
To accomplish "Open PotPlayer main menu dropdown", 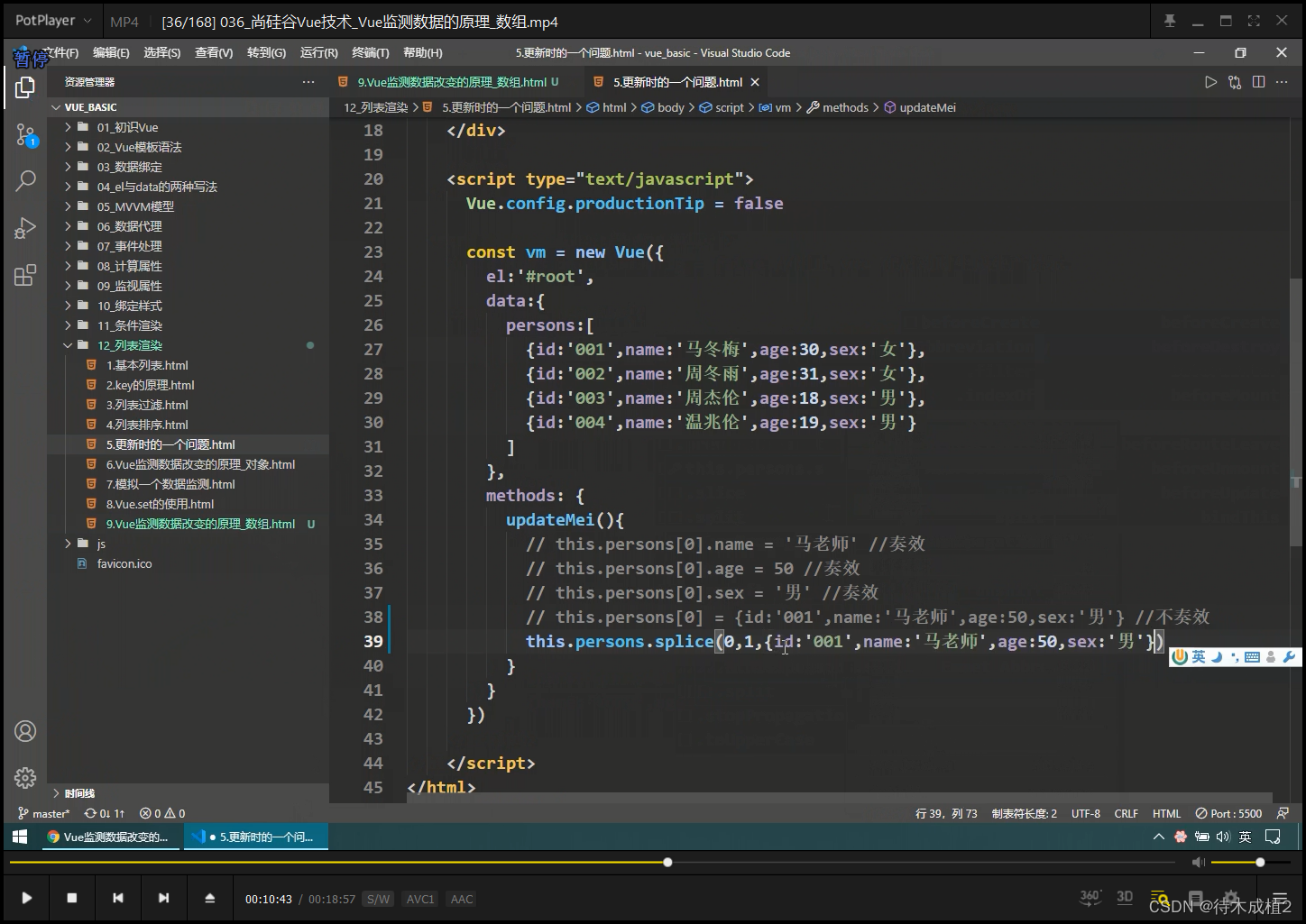I will 54,21.
